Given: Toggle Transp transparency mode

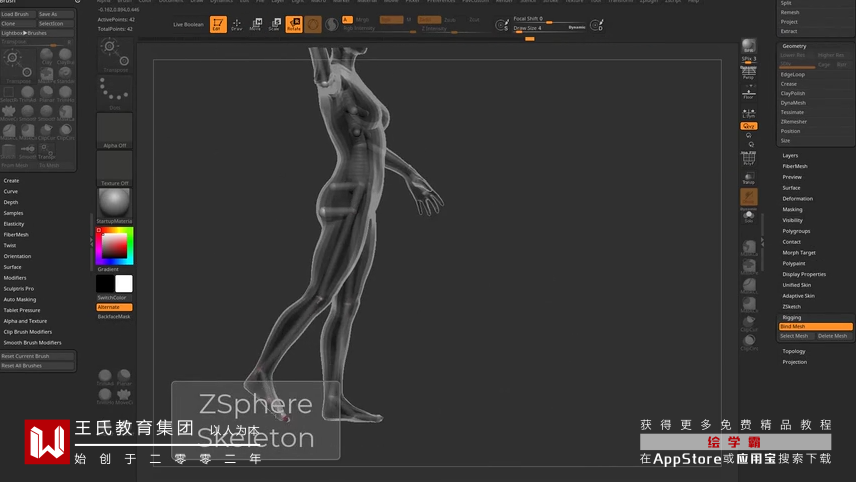Looking at the screenshot, I should click(748, 178).
